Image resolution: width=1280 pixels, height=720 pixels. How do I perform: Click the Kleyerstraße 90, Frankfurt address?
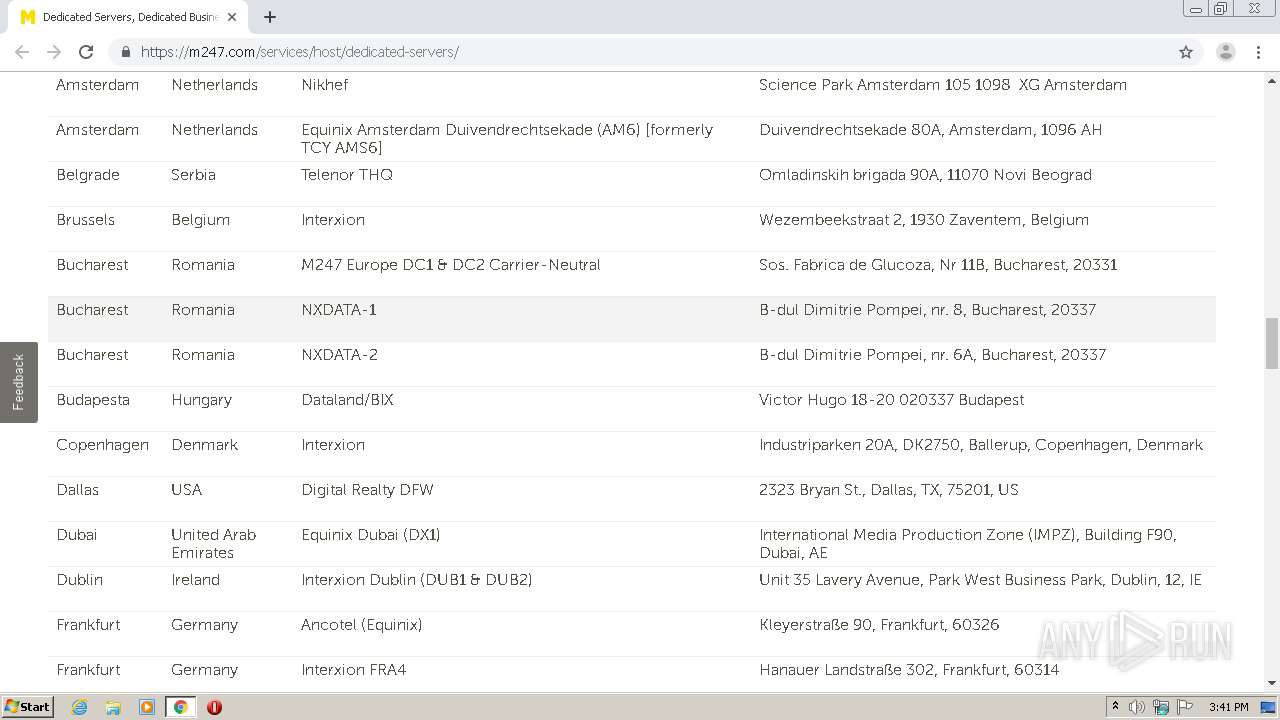[x=879, y=625]
